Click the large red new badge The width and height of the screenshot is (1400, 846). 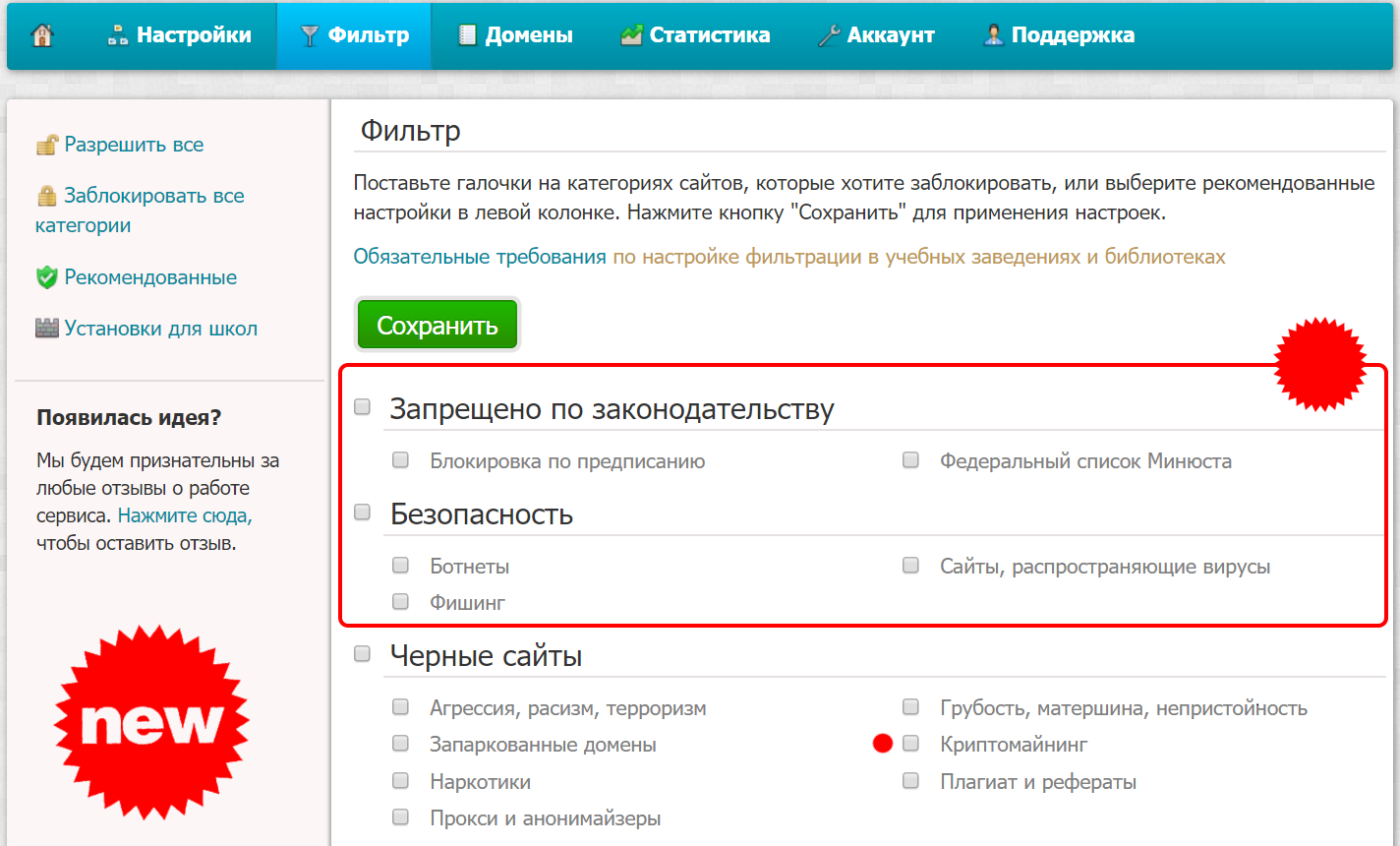tap(151, 723)
